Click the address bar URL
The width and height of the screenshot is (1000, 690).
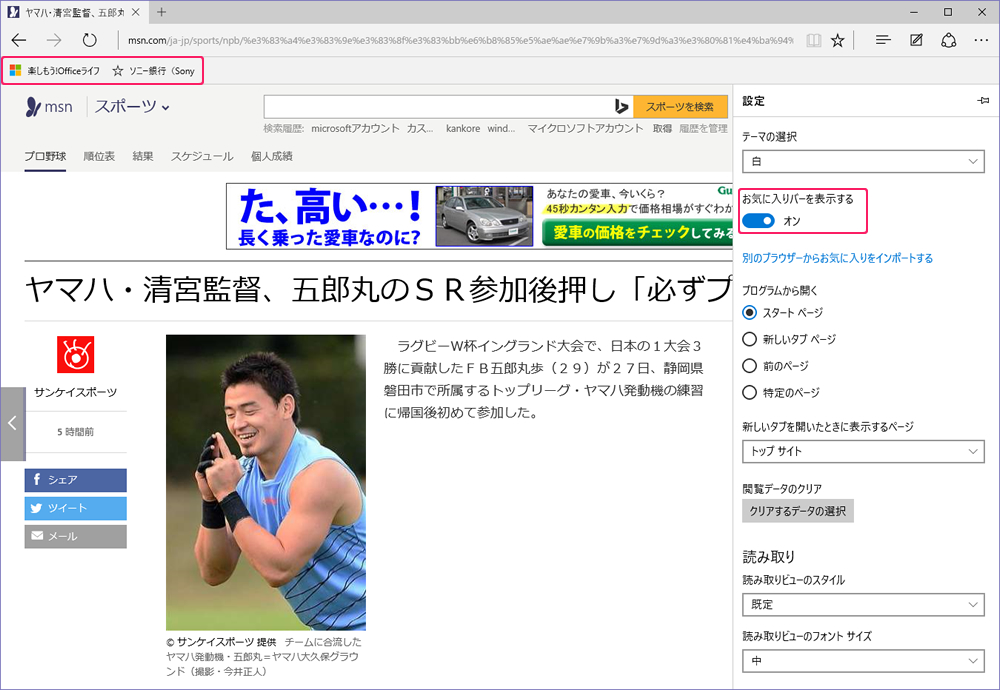click(x=459, y=40)
